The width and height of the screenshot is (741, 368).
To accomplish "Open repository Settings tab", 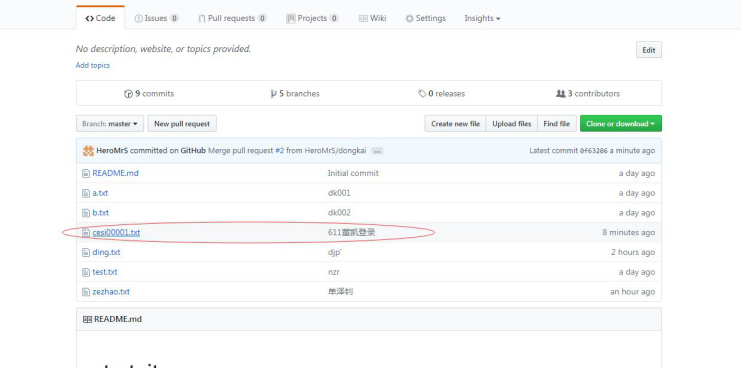I will tap(425, 18).
